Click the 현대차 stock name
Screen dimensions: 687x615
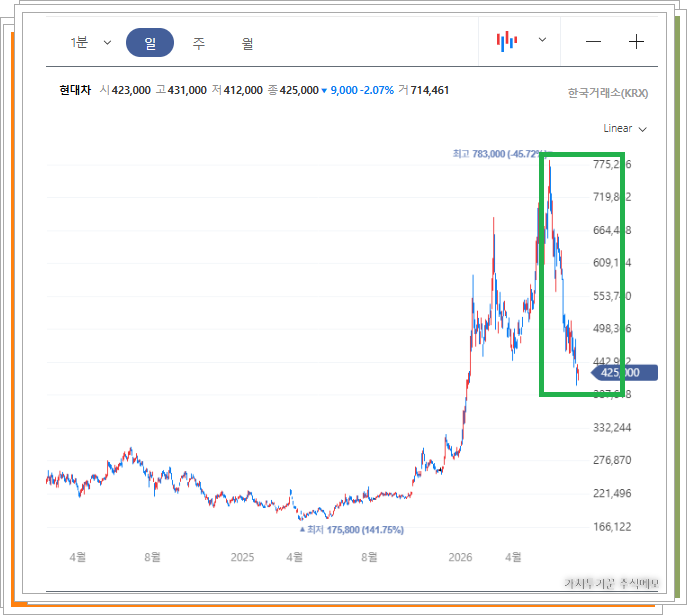pos(75,90)
